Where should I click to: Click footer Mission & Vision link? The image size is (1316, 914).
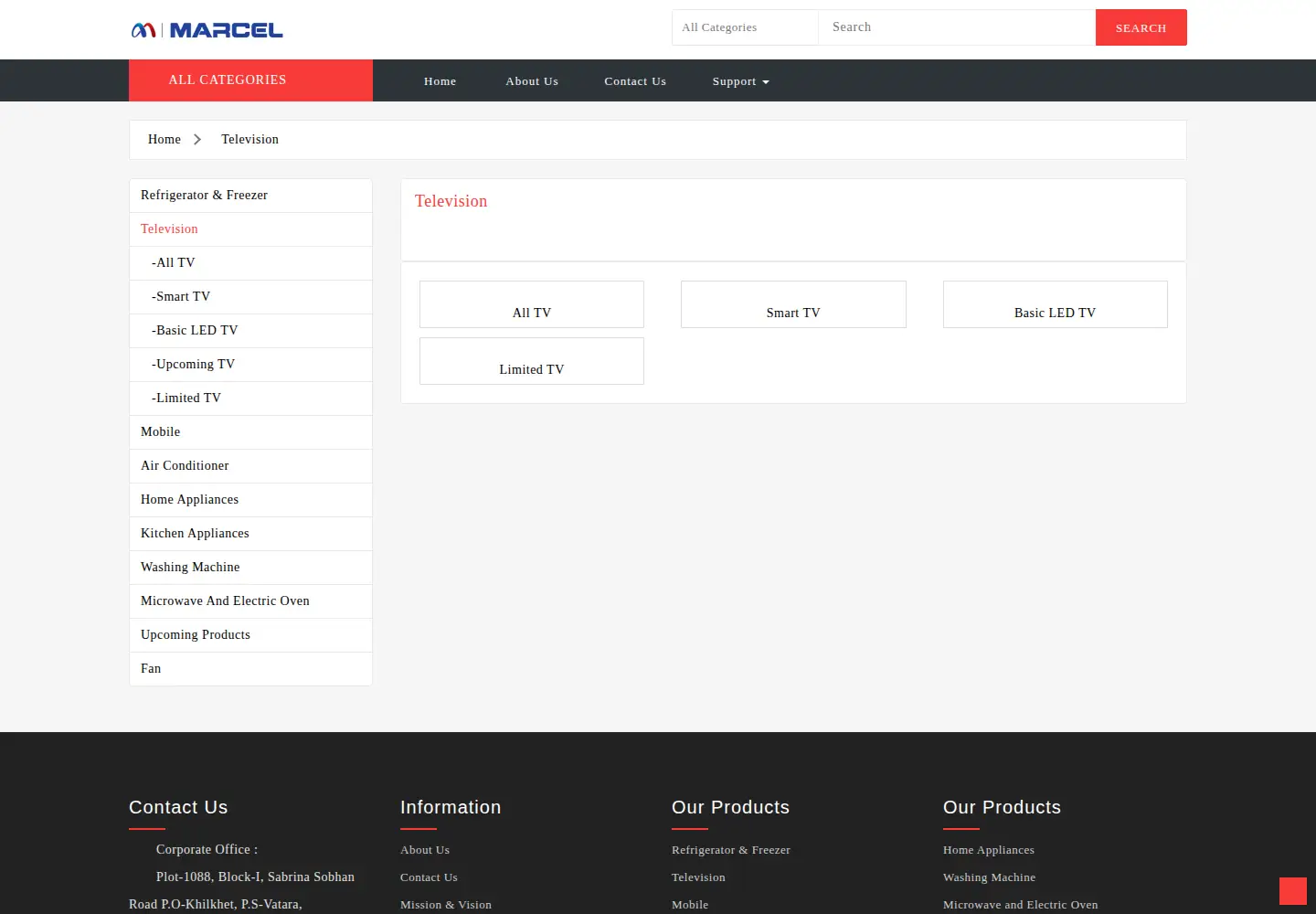pyautogui.click(x=446, y=905)
